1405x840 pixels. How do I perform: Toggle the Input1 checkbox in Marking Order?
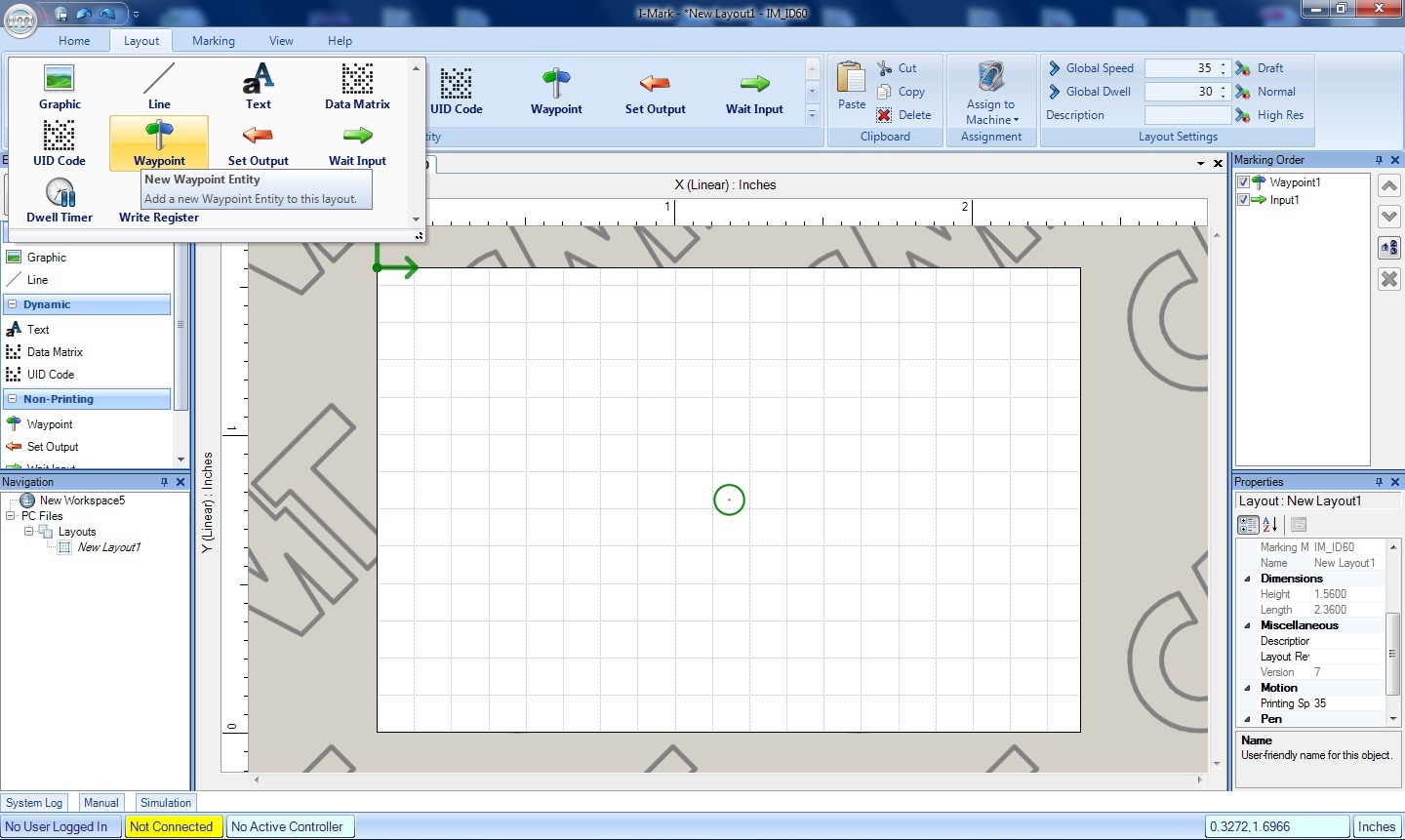coord(1243,200)
